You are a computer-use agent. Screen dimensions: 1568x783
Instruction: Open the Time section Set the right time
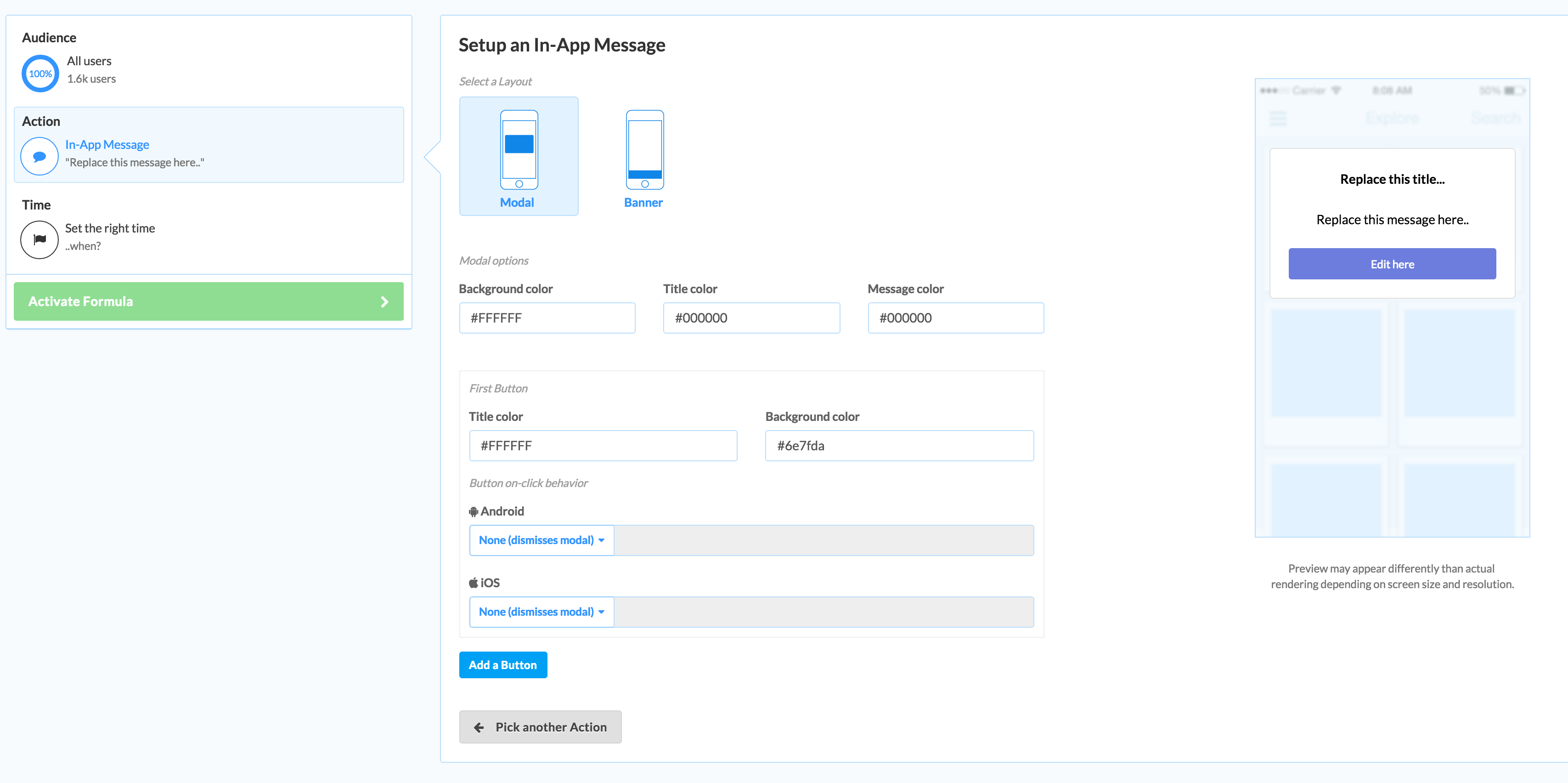[x=110, y=228]
